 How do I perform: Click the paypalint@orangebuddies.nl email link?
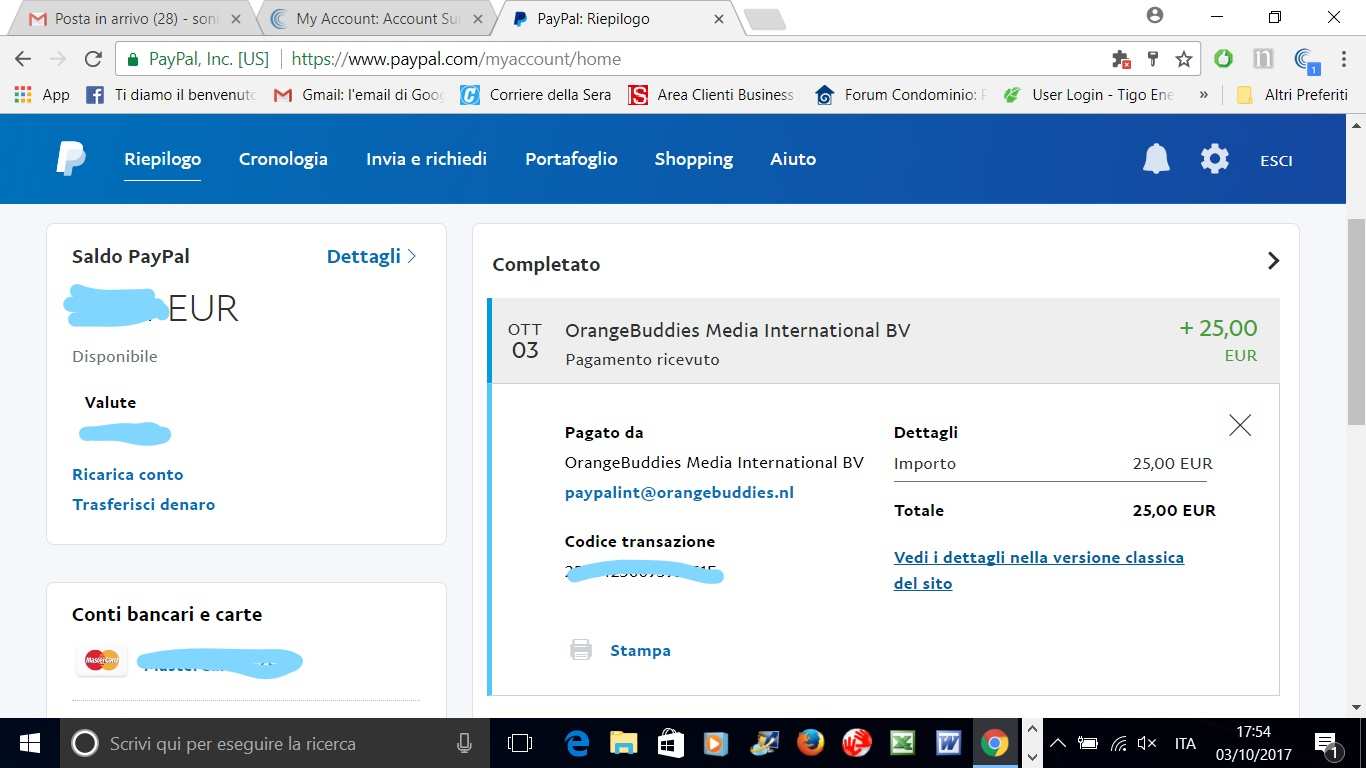679,493
